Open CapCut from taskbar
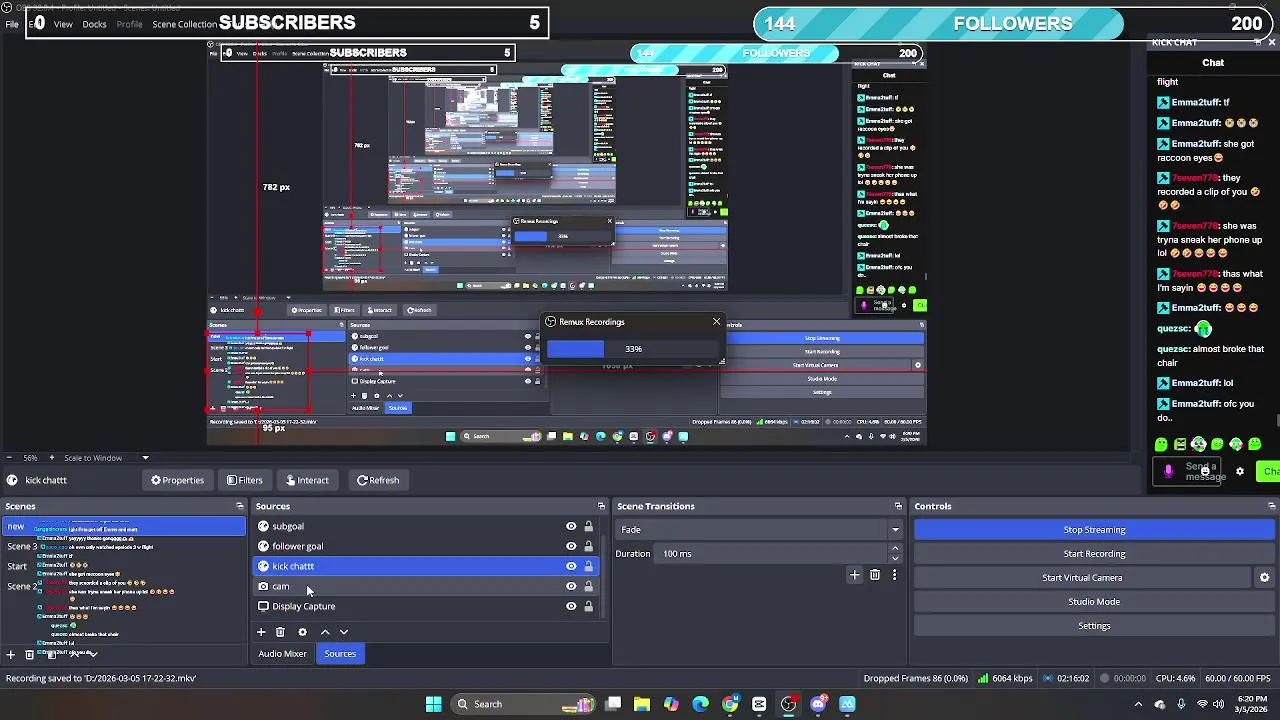The image size is (1280, 720). (x=759, y=704)
